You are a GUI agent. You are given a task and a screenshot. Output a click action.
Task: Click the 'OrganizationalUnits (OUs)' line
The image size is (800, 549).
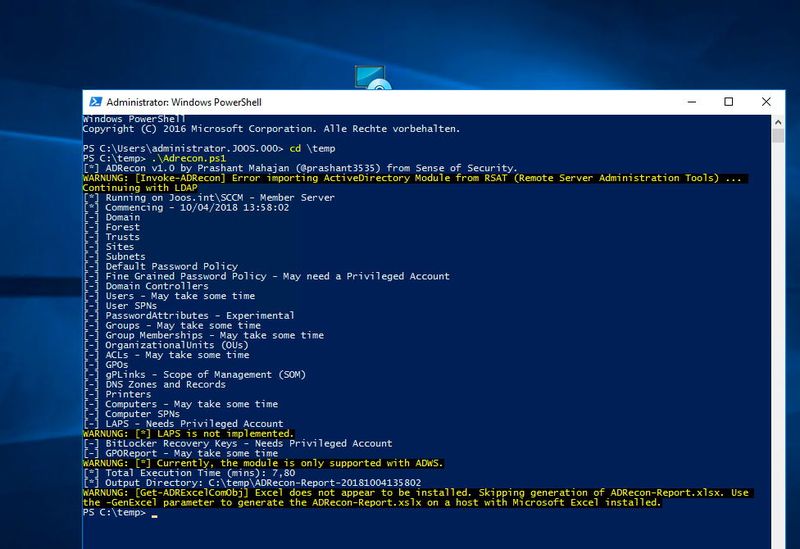point(166,345)
